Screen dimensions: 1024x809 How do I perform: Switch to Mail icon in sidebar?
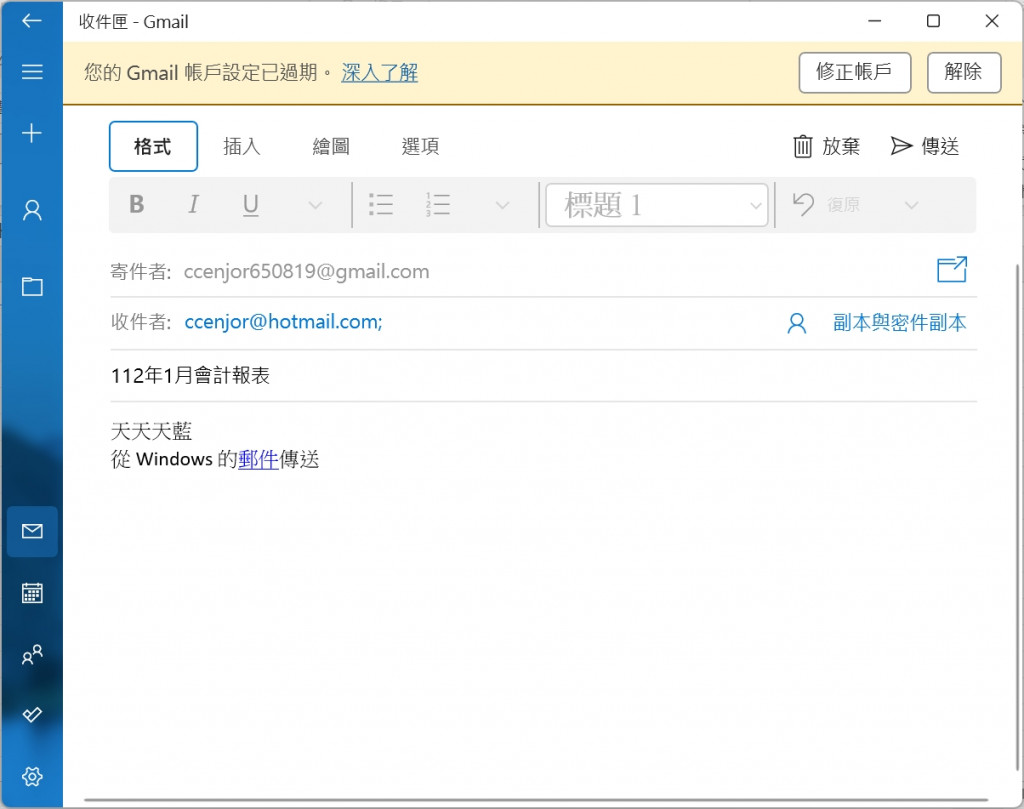pos(32,531)
